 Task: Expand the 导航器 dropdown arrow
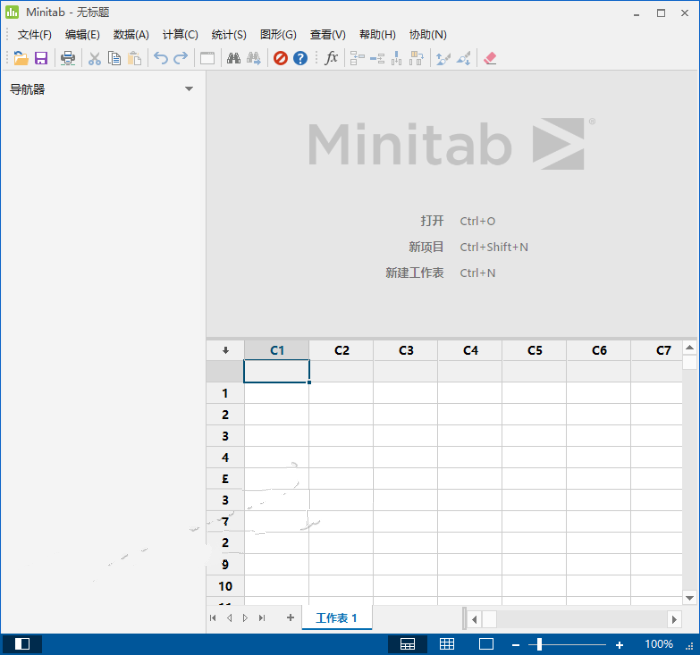coord(189,89)
